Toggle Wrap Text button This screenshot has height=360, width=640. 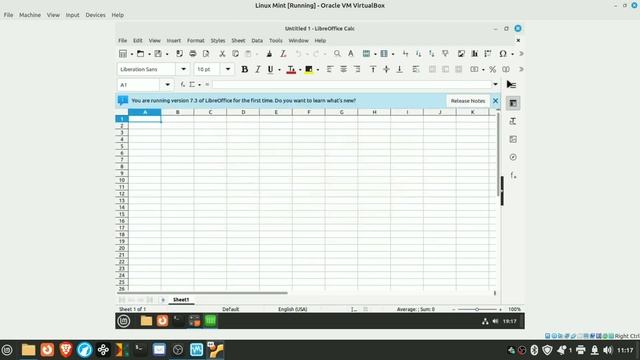point(416,69)
